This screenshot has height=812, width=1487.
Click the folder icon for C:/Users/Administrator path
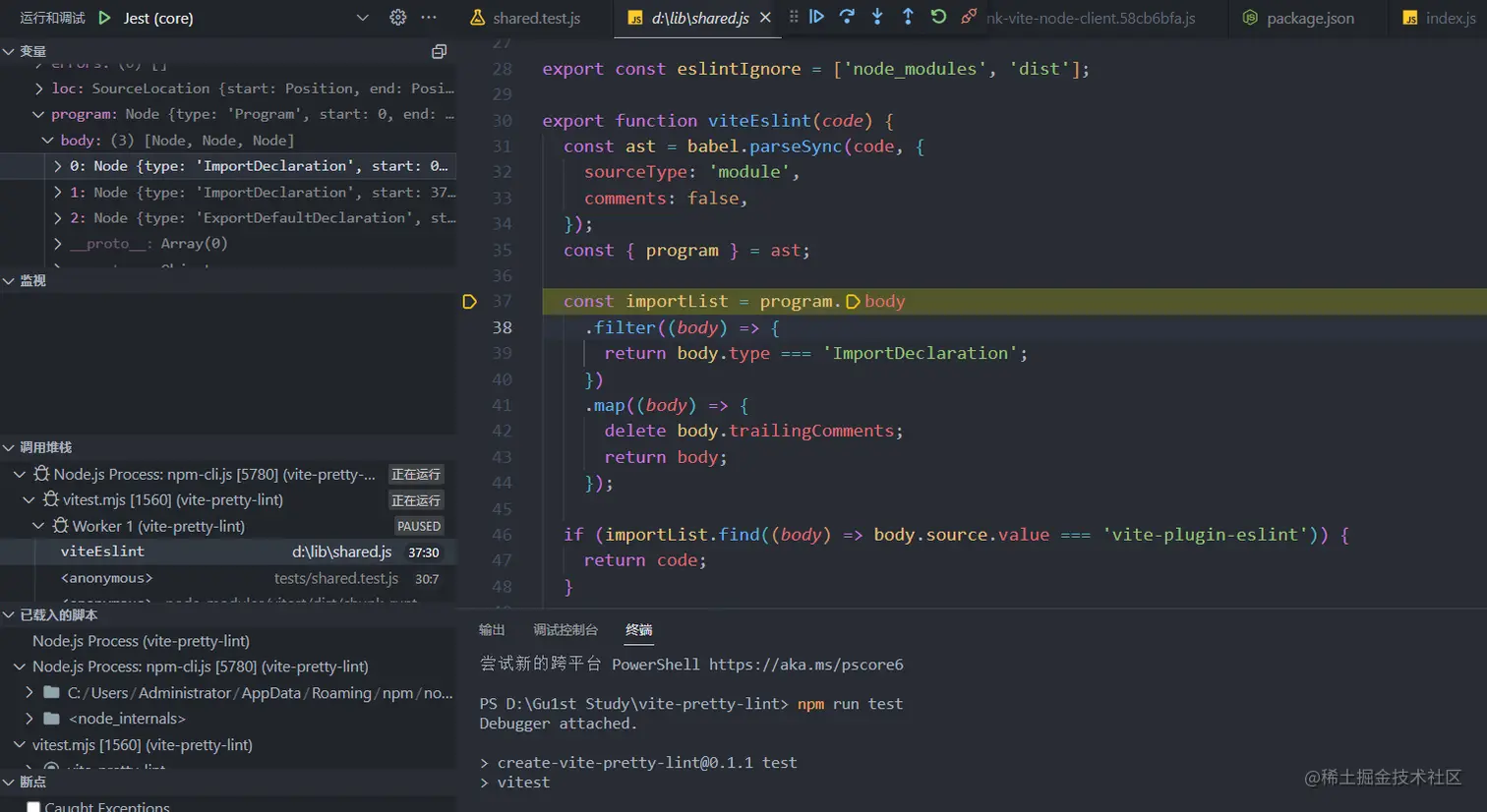[x=52, y=692]
